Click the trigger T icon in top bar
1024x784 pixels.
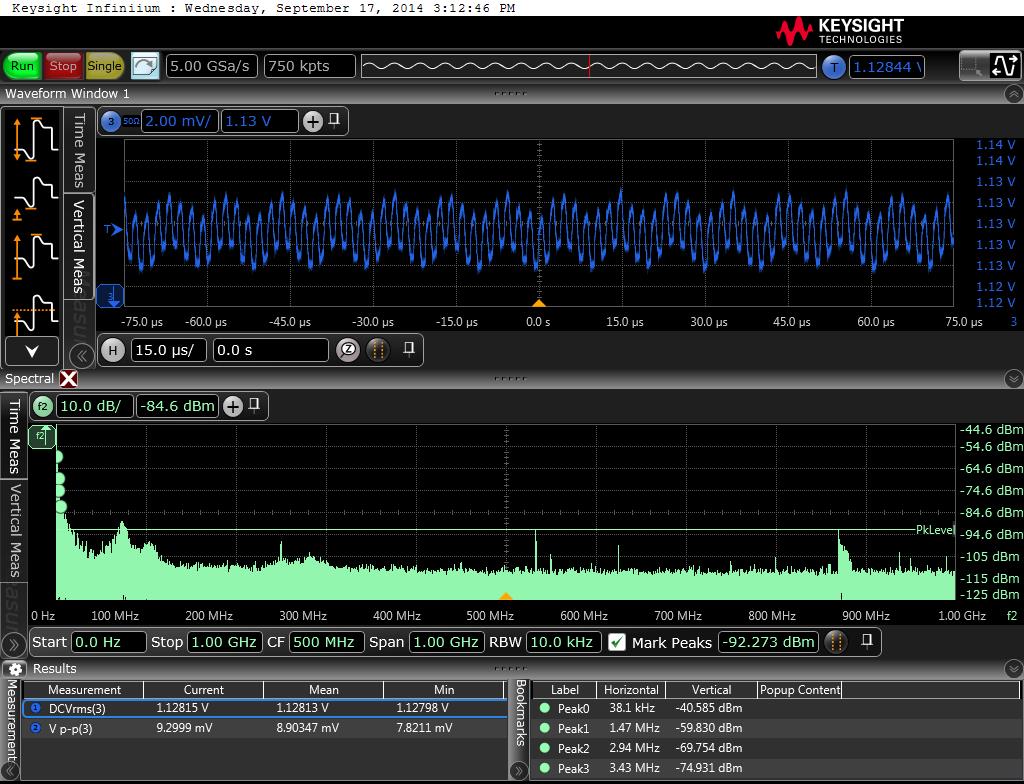834,67
